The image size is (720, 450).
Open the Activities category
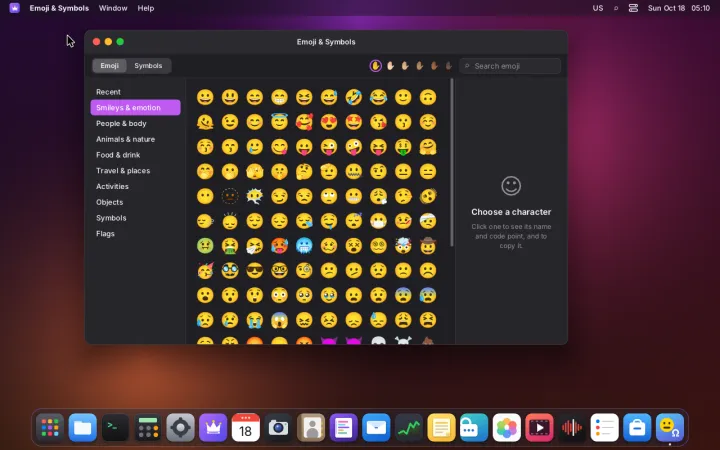coord(135,186)
